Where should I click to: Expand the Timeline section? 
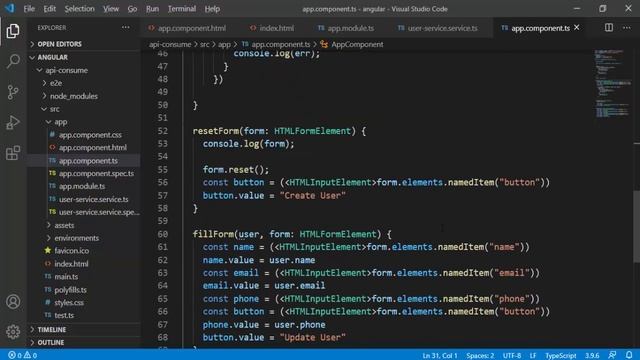pos(84,329)
